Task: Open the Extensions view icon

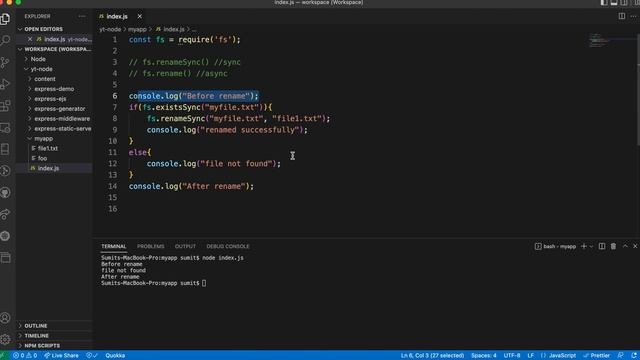Action: 5,106
